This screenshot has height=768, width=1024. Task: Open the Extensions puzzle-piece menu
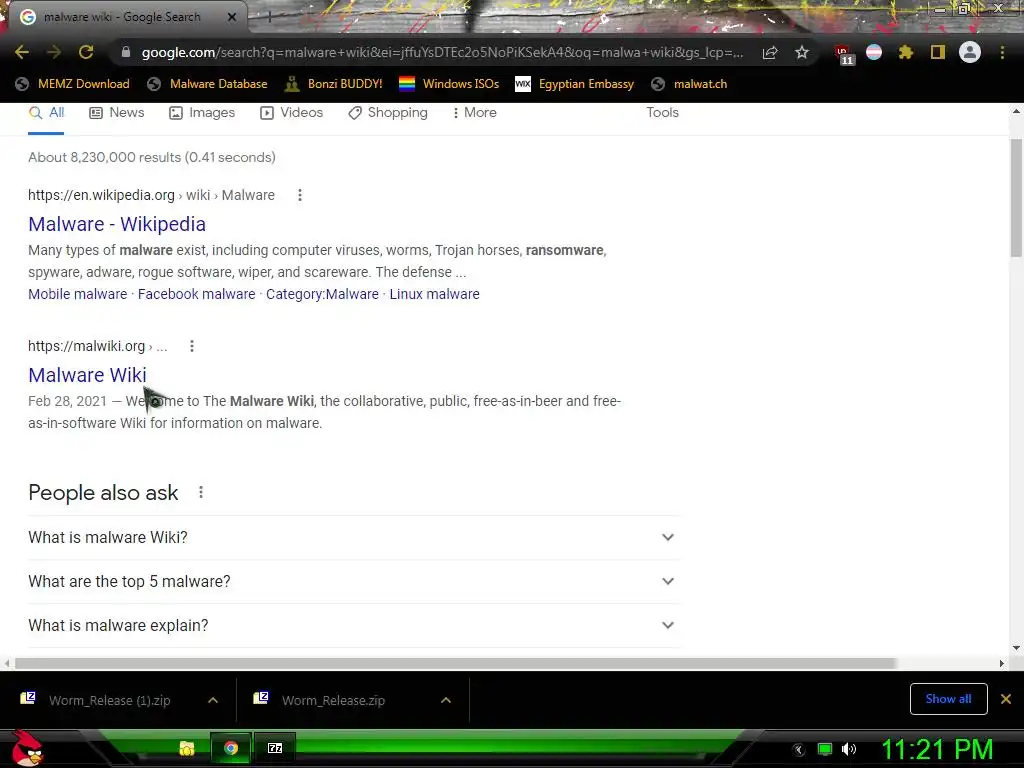pos(906,52)
